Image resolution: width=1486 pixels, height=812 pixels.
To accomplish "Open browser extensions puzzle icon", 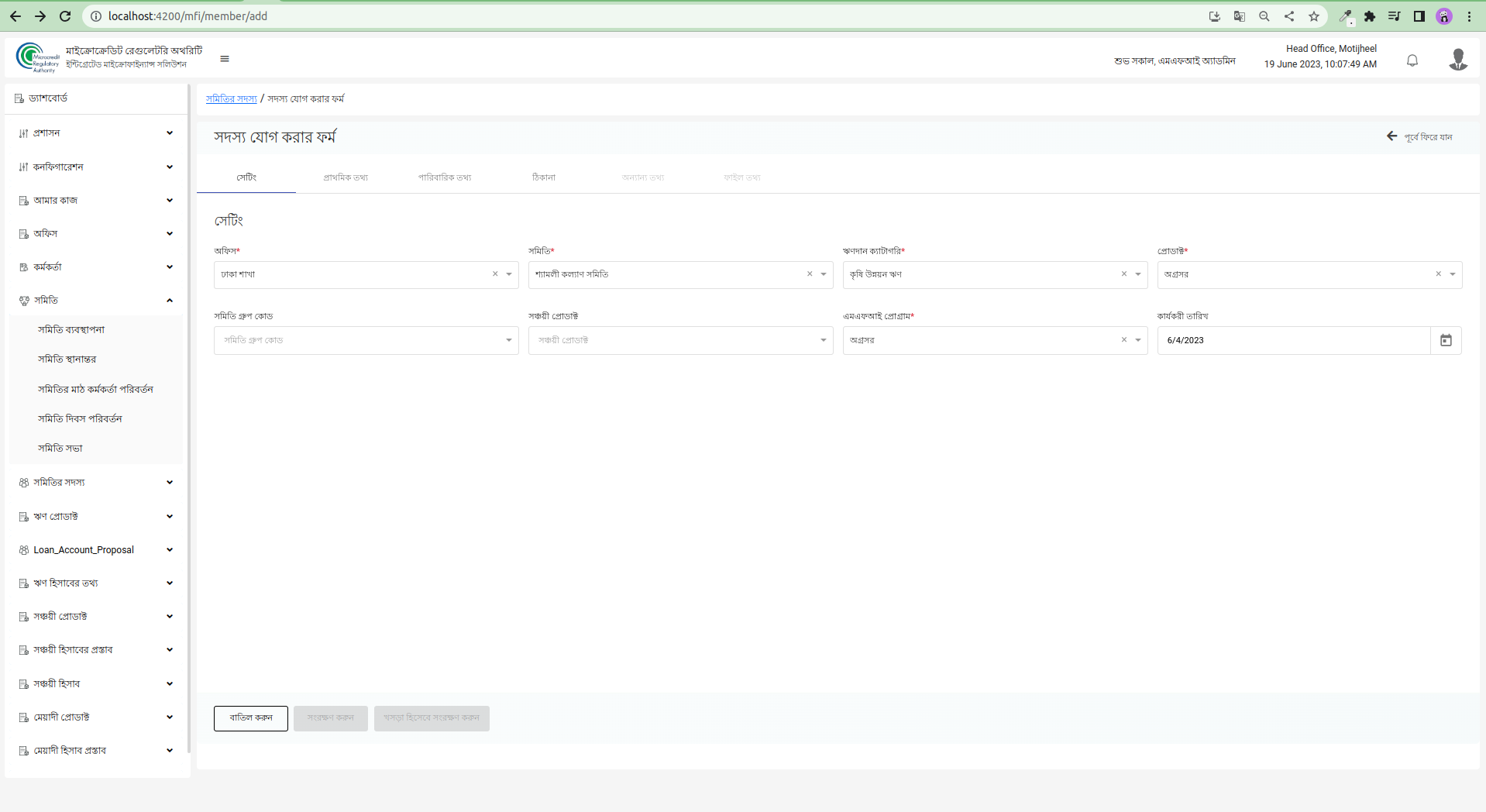I will pyautogui.click(x=1370, y=16).
